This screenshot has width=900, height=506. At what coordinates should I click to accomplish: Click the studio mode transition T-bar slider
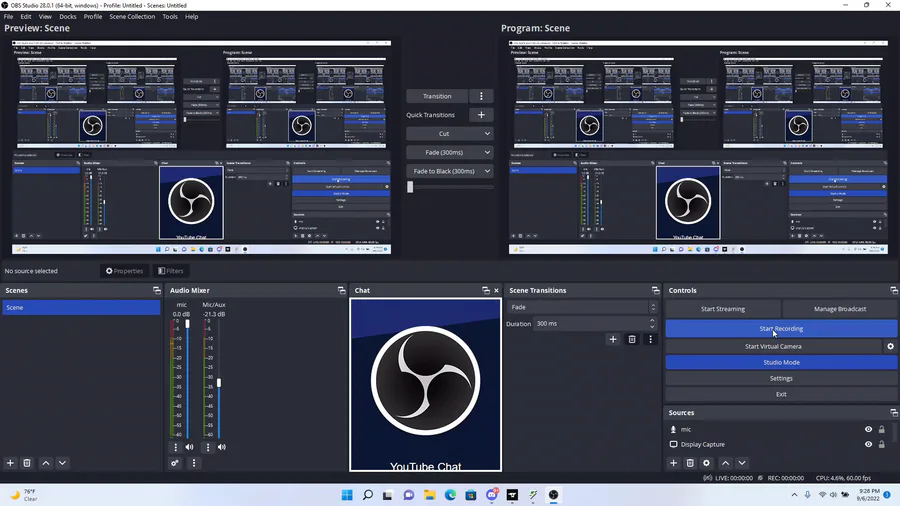[x=410, y=186]
